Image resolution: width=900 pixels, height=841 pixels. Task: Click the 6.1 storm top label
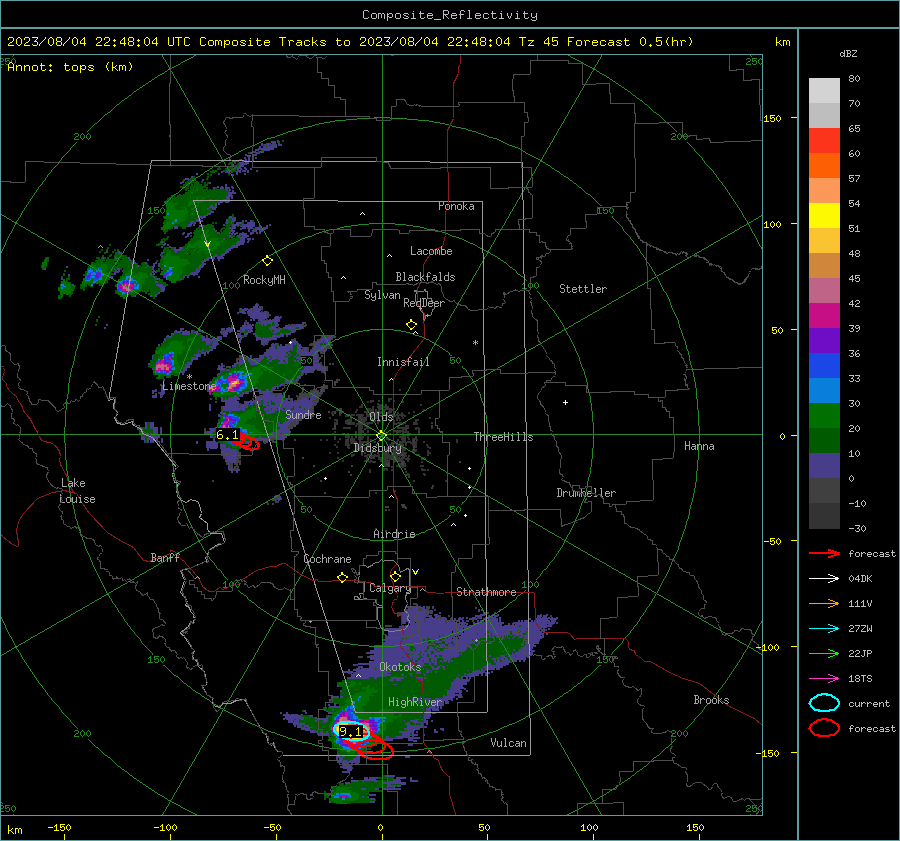(227, 435)
